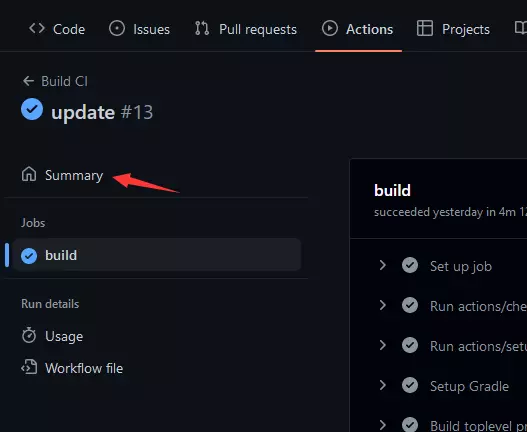Open the Pull requests tab
The image size is (527, 432).
[246, 29]
